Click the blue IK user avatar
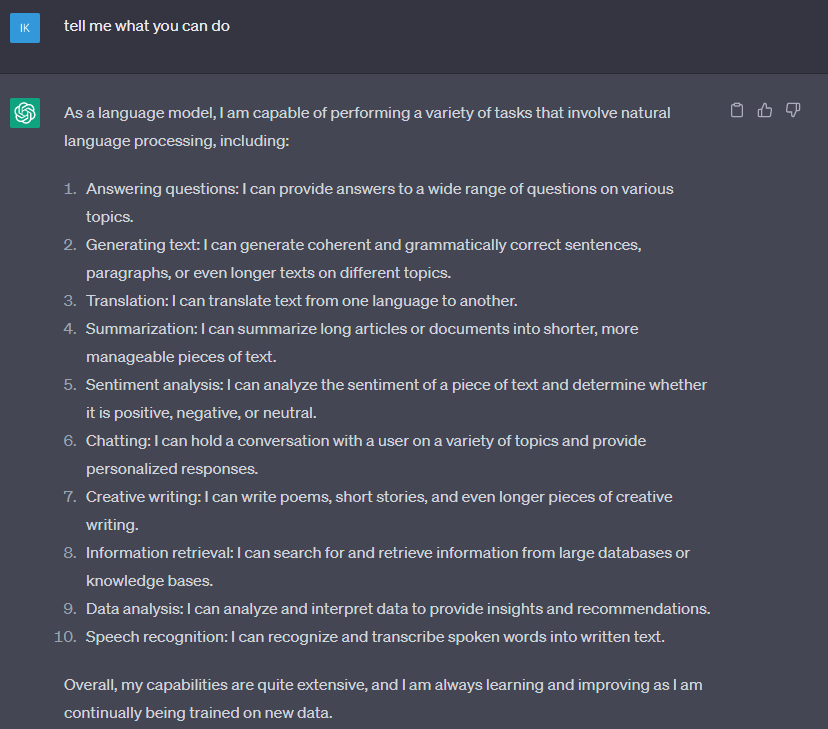 (x=25, y=28)
